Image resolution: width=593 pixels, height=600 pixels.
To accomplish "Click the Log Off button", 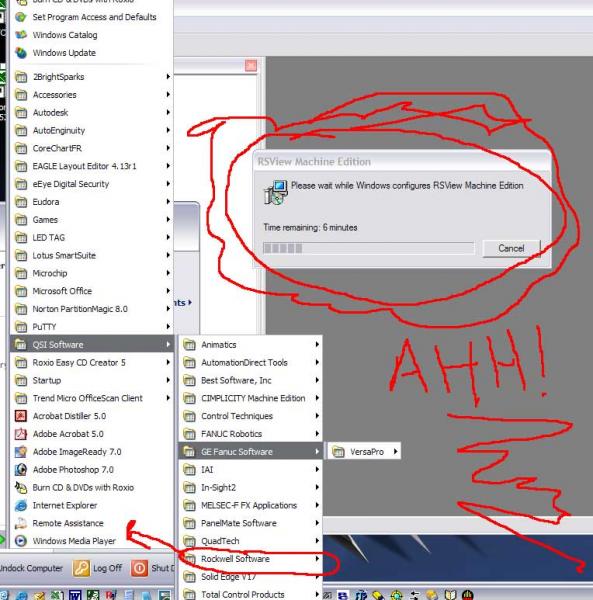I will (98, 568).
